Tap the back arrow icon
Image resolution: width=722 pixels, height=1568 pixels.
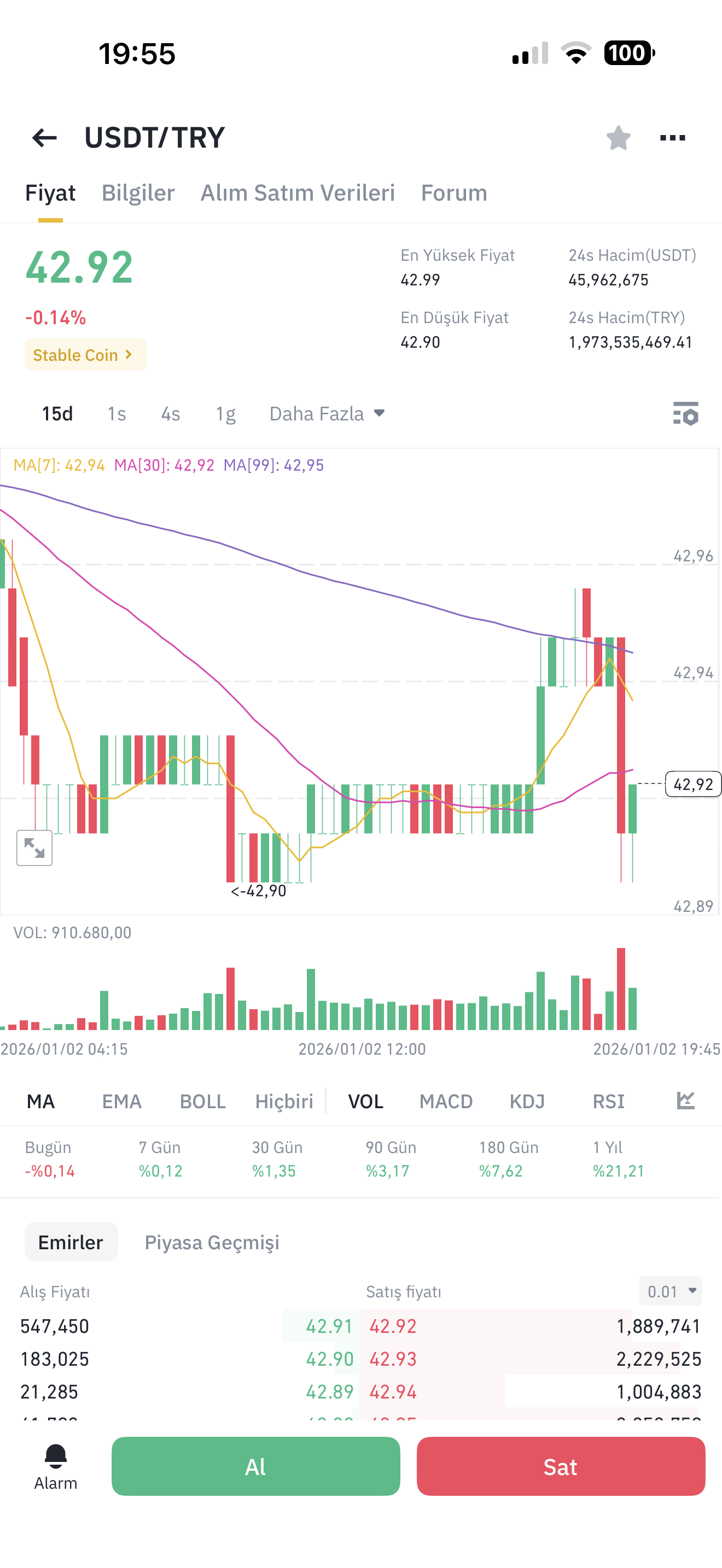click(x=44, y=138)
